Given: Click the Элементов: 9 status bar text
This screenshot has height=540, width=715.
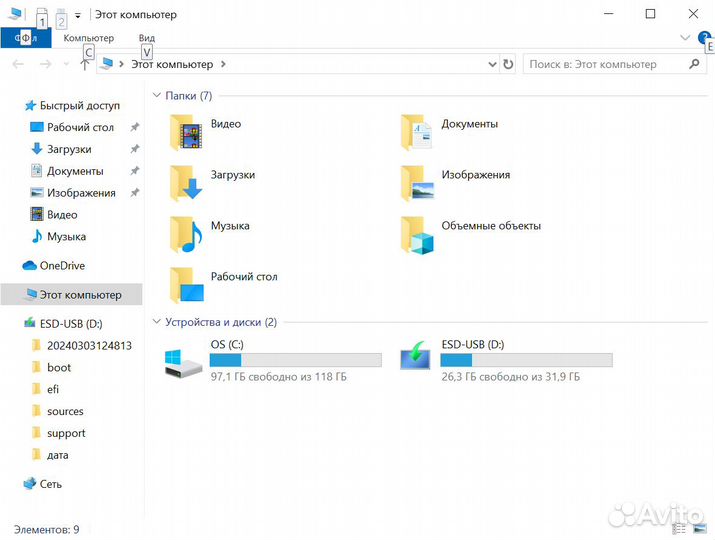Looking at the screenshot, I should point(47,530).
